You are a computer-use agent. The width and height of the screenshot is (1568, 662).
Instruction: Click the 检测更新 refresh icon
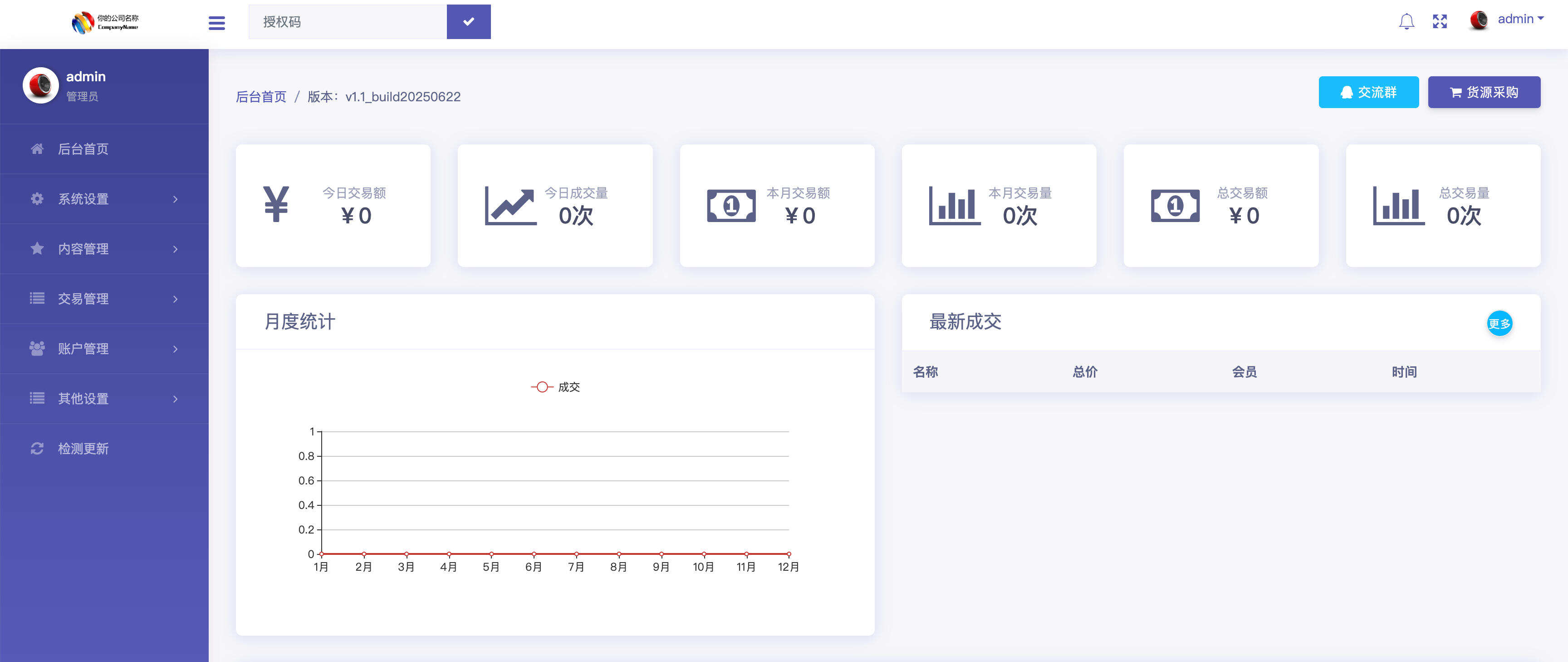click(x=36, y=449)
